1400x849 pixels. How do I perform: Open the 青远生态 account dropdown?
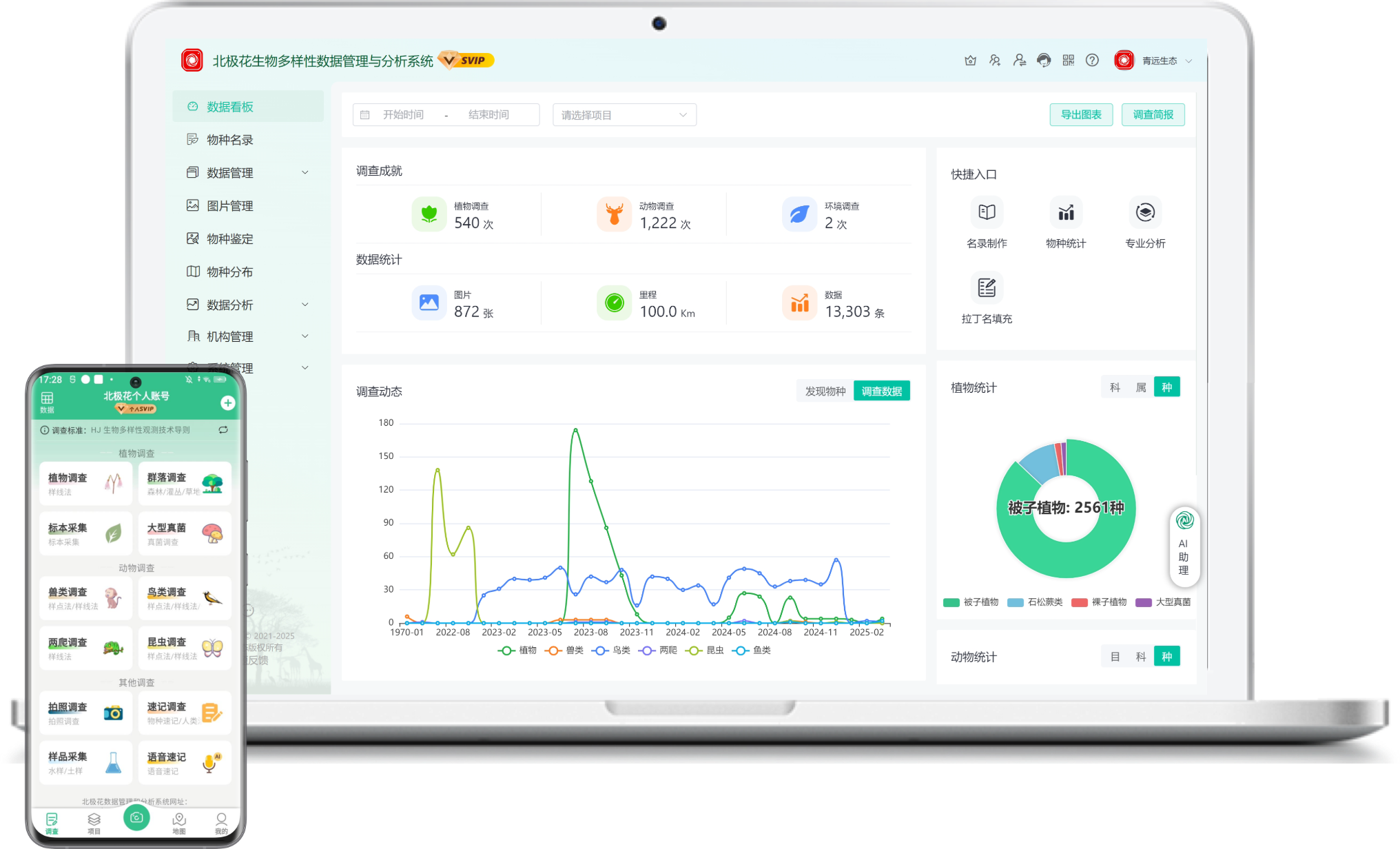pyautogui.click(x=1160, y=61)
